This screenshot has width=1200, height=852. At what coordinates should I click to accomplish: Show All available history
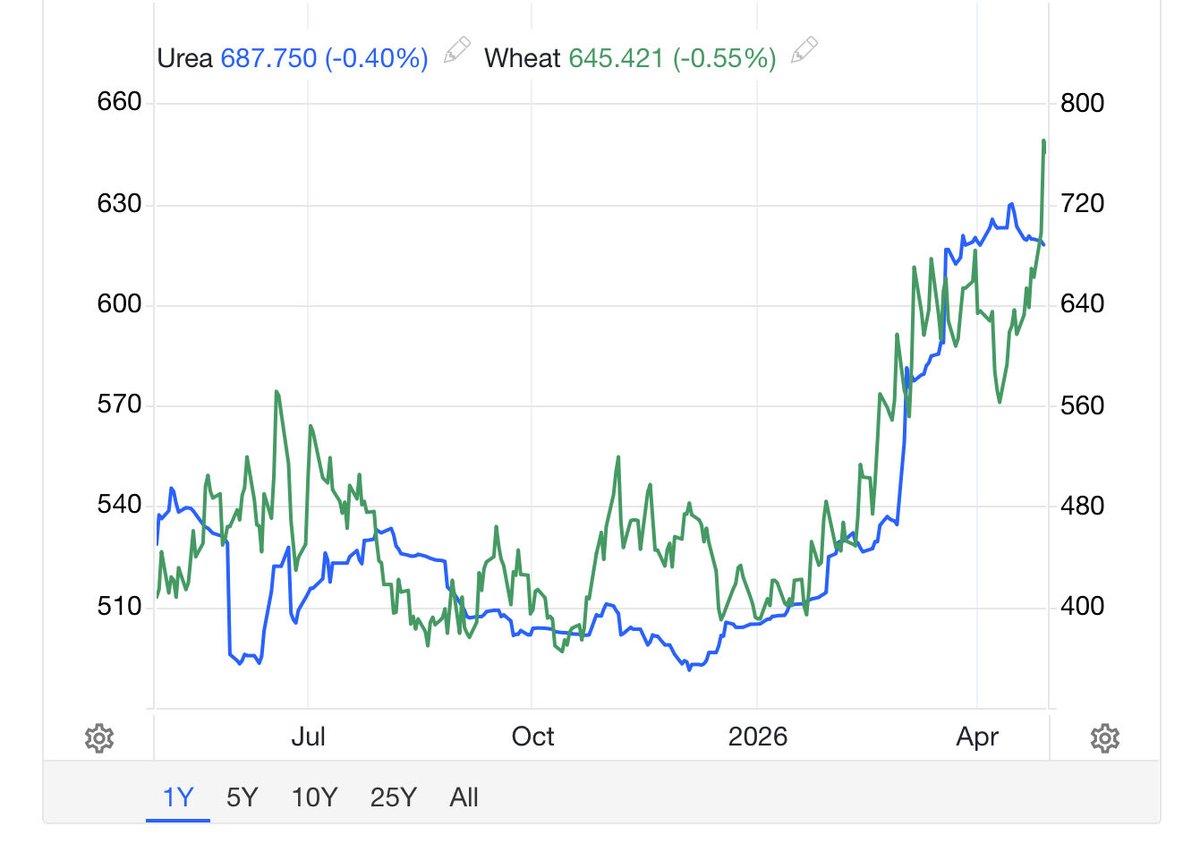[463, 797]
